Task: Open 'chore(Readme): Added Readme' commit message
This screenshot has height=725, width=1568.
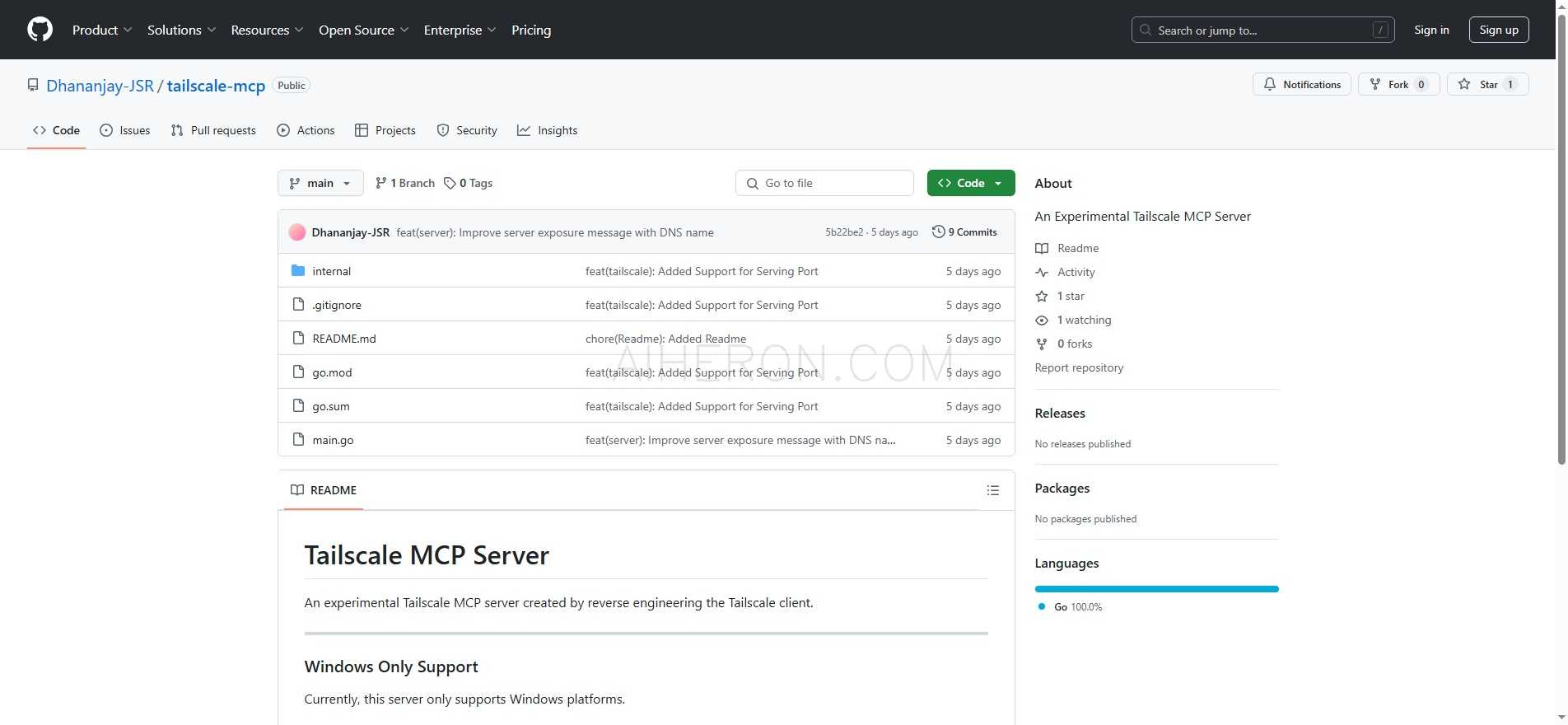Action: (x=665, y=339)
